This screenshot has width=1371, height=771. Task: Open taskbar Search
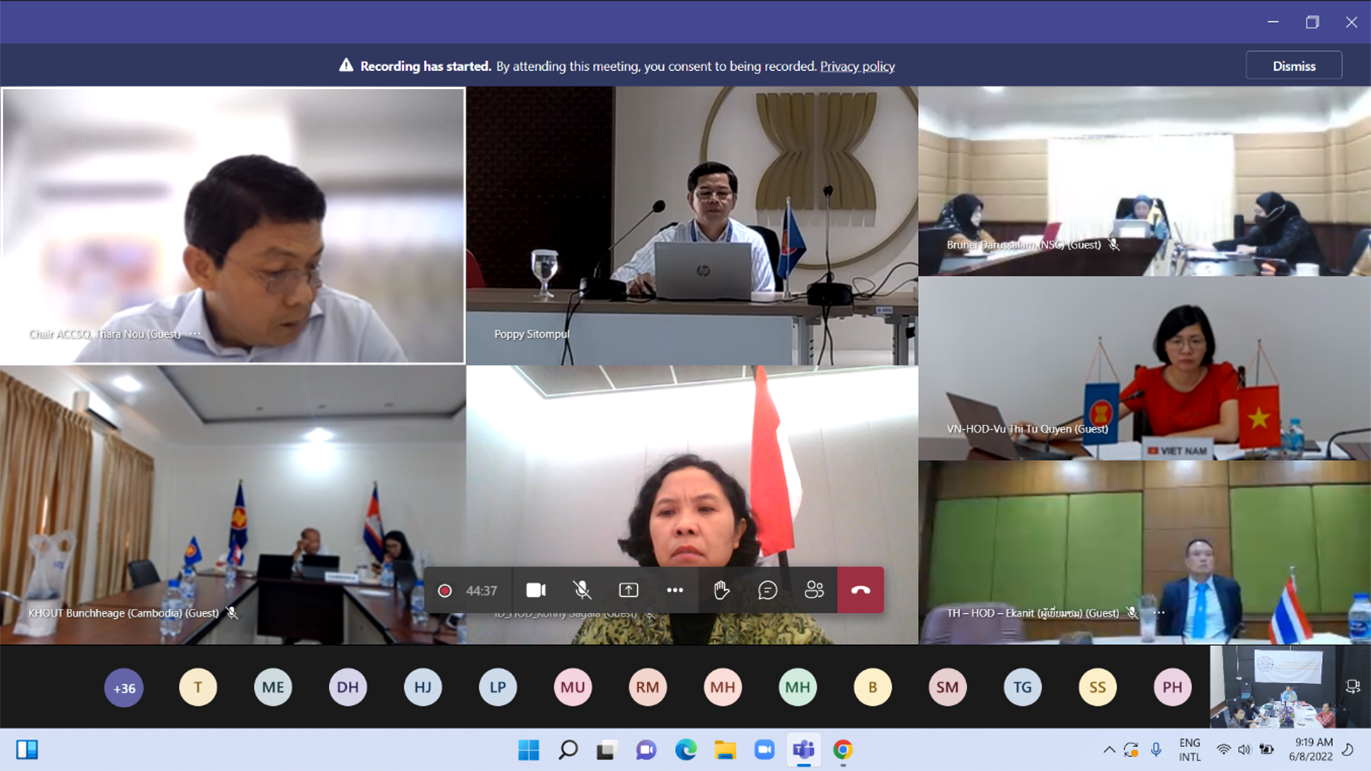(568, 750)
